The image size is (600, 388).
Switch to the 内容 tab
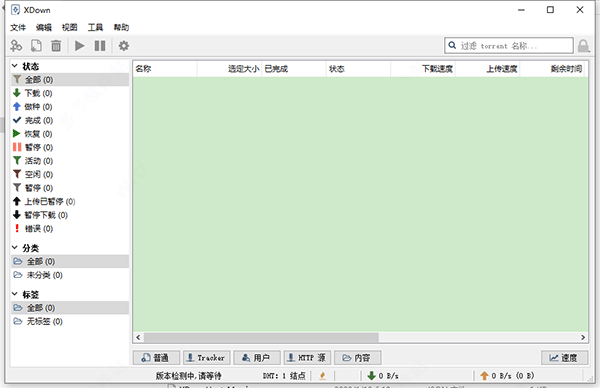coord(357,358)
